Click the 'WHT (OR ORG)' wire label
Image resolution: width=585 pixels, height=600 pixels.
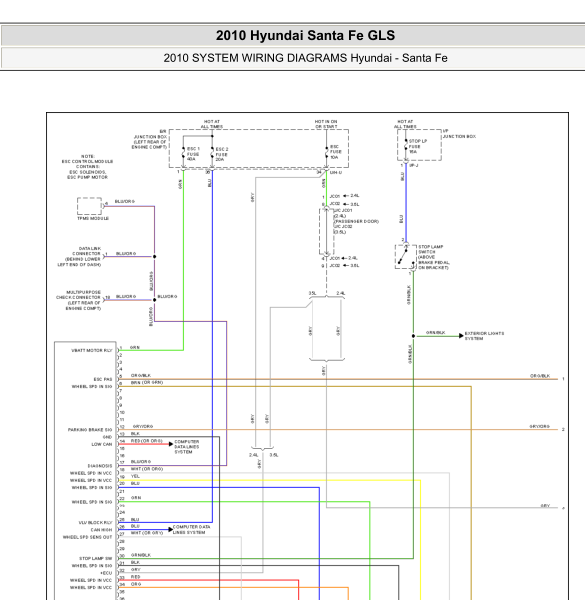tap(147, 469)
